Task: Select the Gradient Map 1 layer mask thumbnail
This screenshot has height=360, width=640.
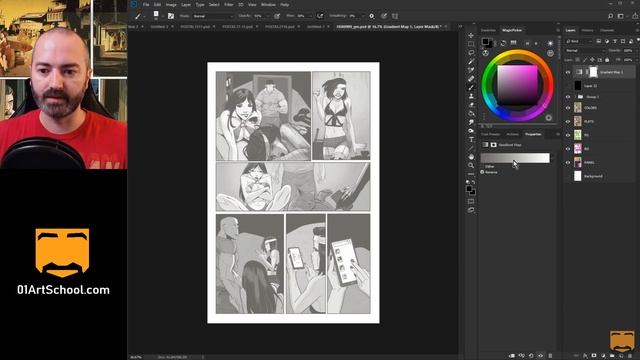Action: pyautogui.click(x=593, y=72)
